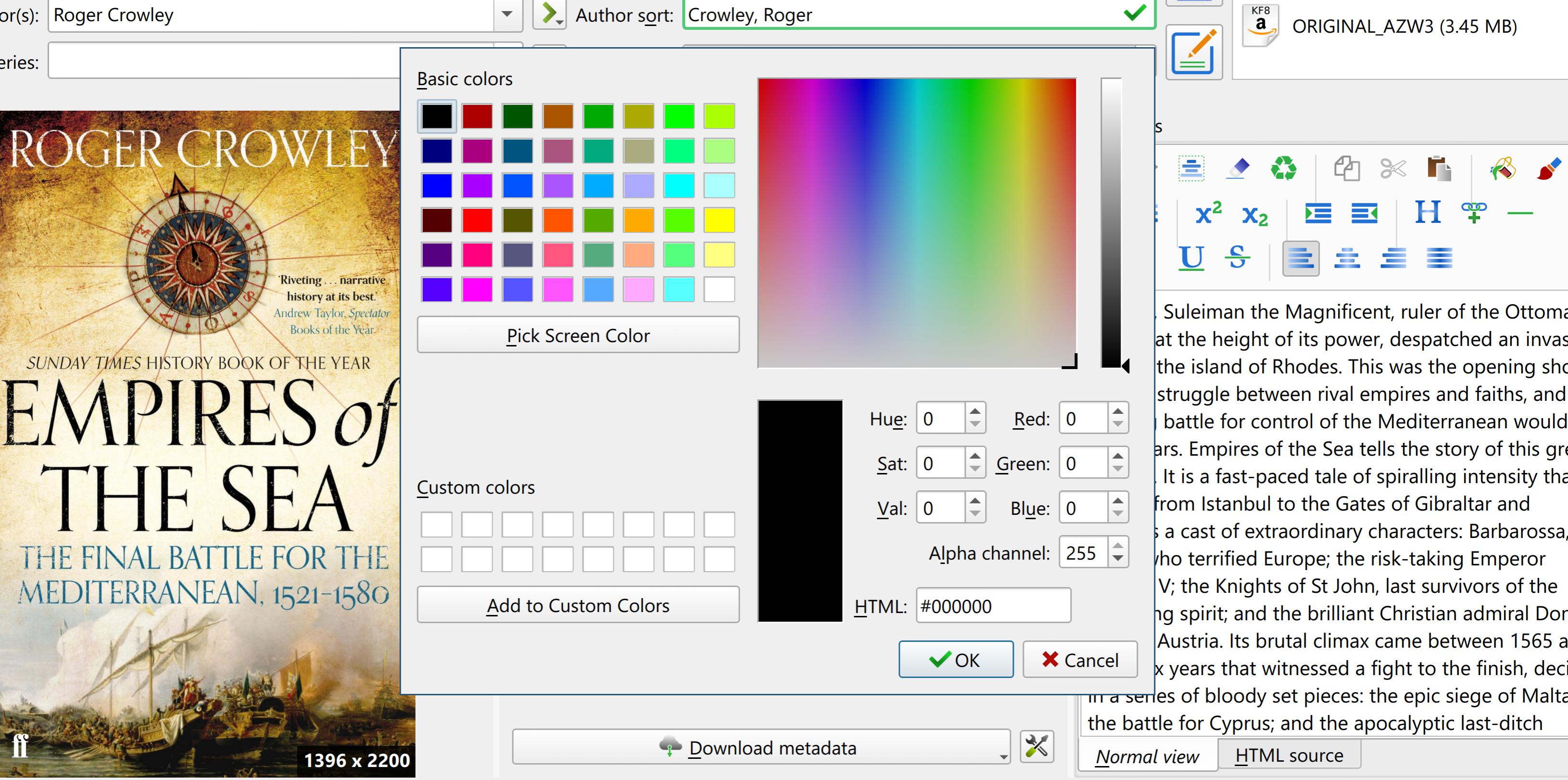Select the magenta basic color swatch
The height and width of the screenshot is (780, 1568).
coord(477,289)
